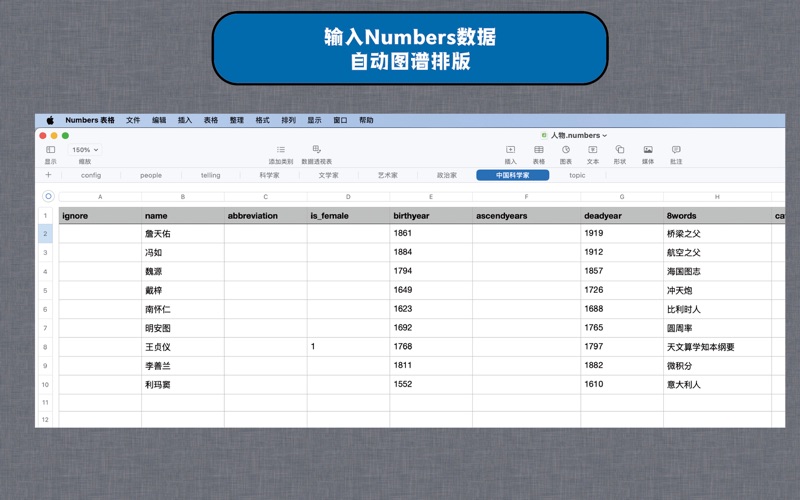Select column E header
Image resolution: width=800 pixels, height=500 pixels.
431,196
